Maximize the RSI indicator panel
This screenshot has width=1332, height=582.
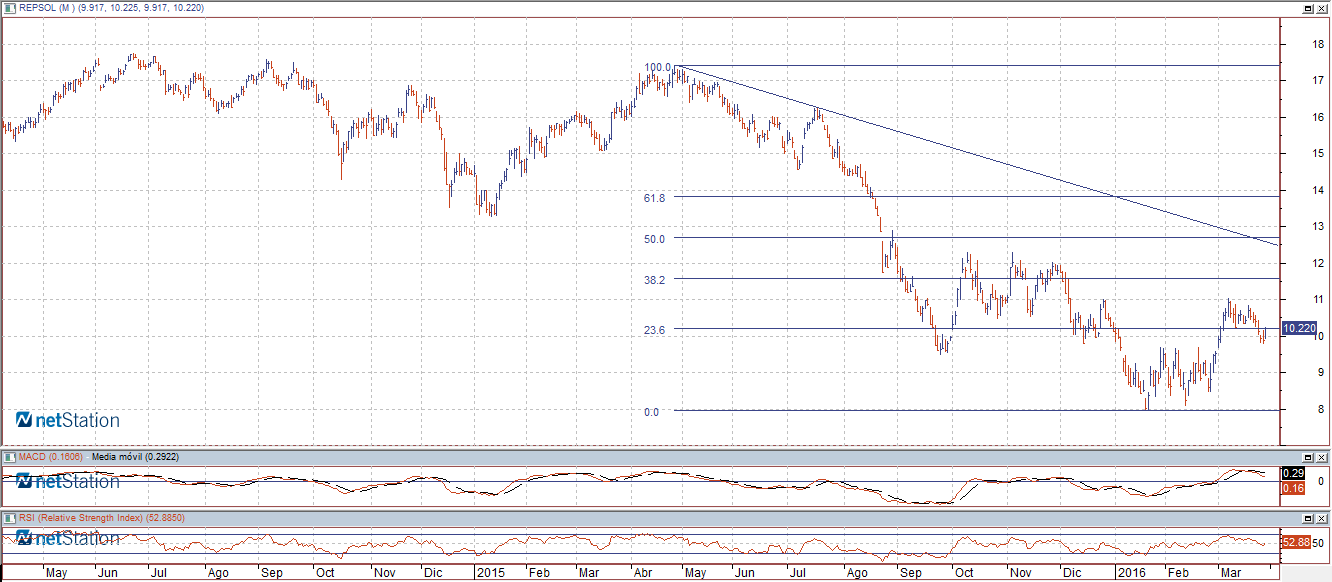tap(1308, 518)
